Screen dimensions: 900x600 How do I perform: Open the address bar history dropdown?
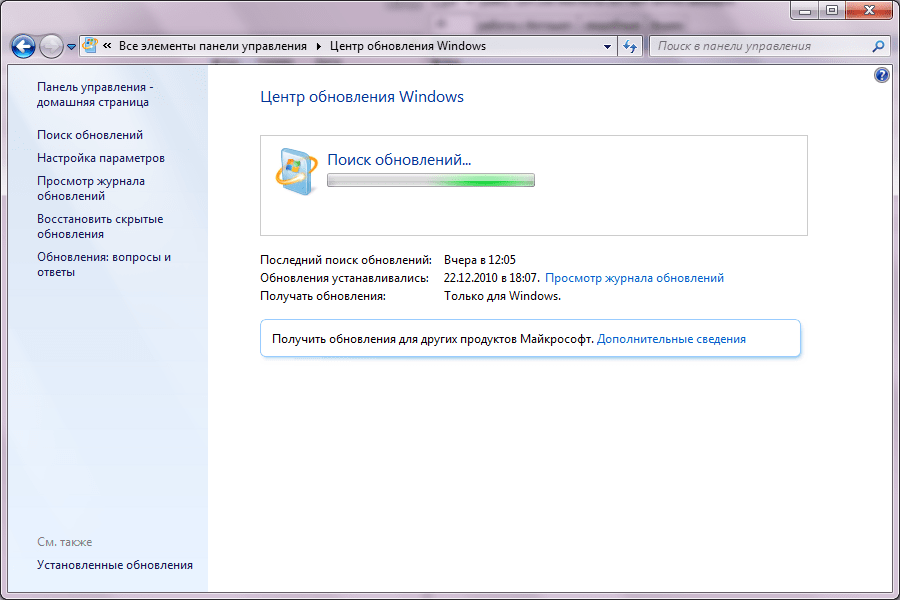point(607,47)
